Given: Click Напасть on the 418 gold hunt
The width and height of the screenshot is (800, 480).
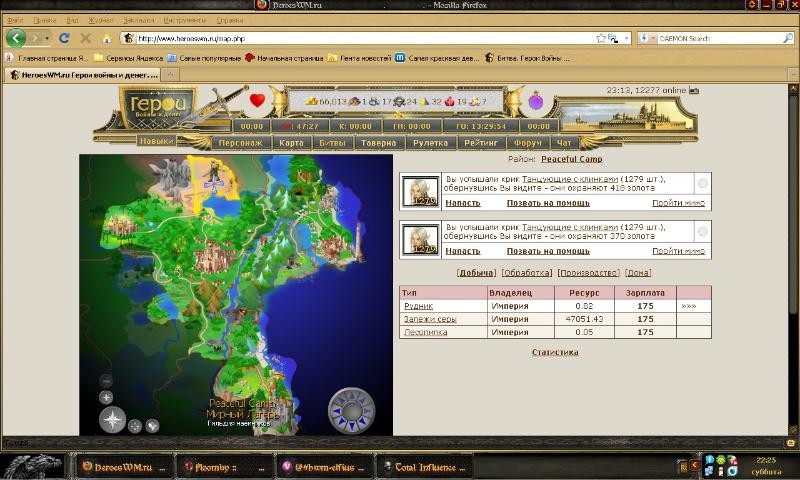Looking at the screenshot, I should point(463,203).
